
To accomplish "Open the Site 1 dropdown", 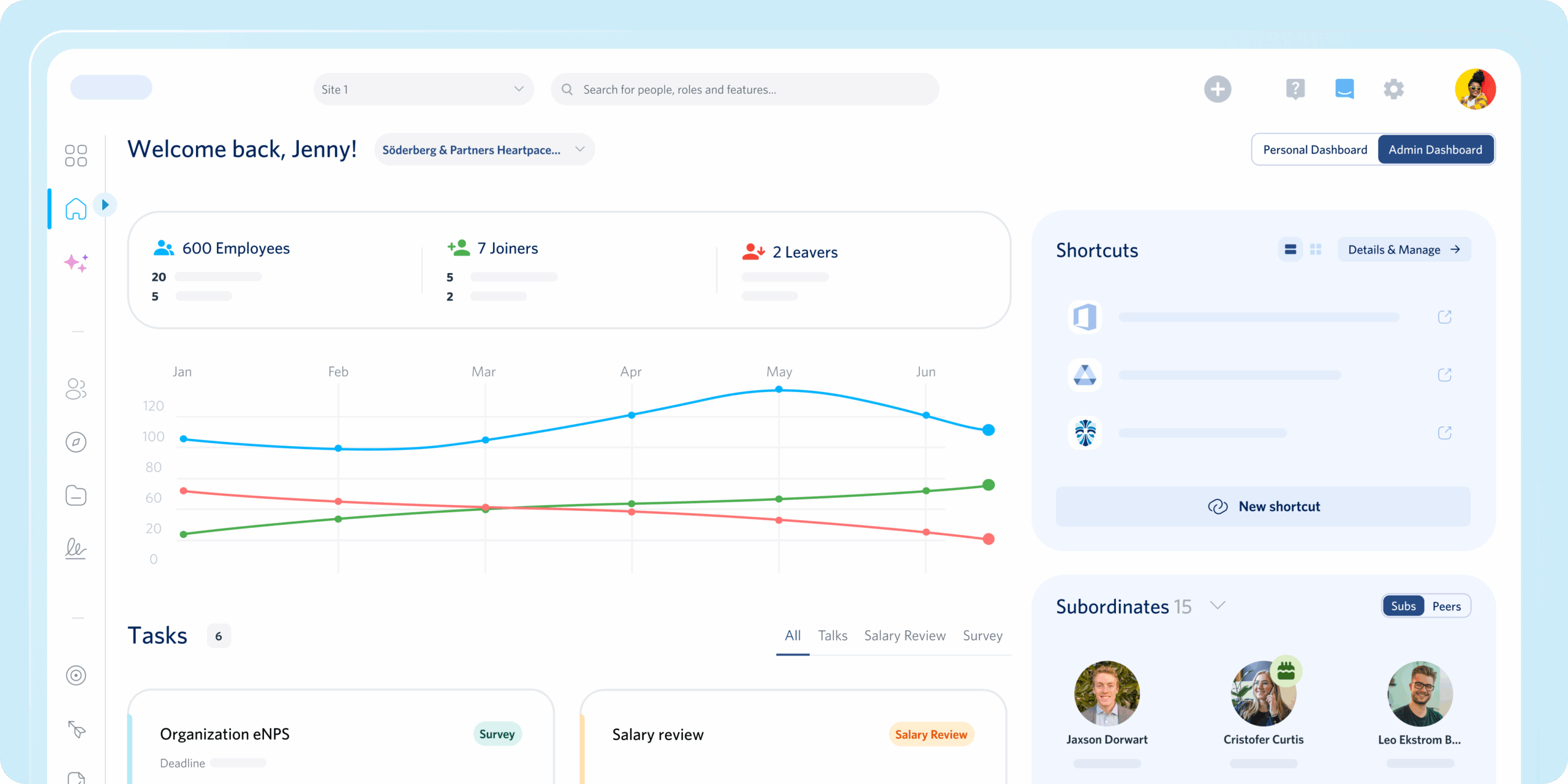I will tap(423, 89).
